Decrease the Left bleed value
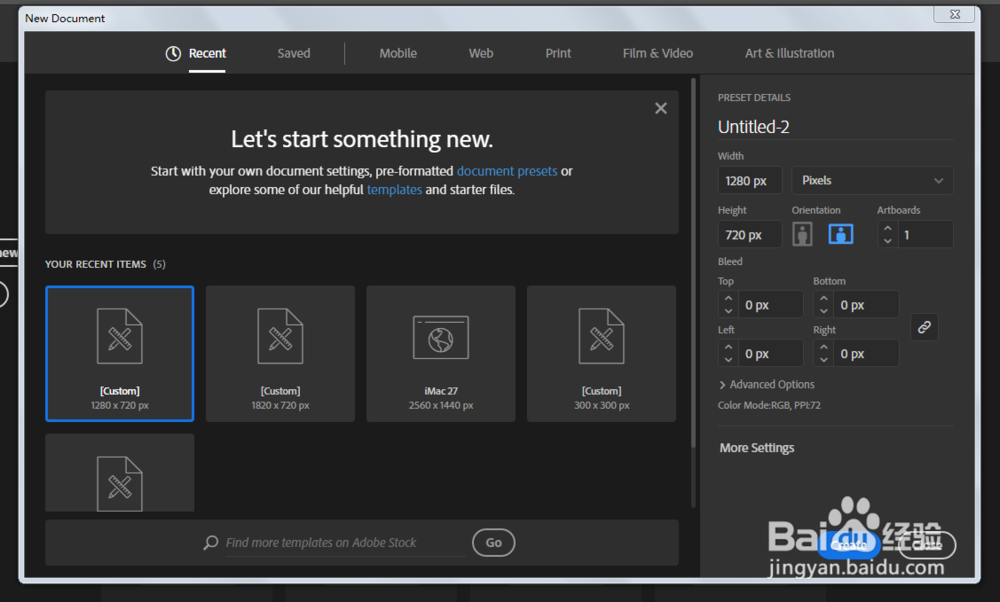The image size is (1000, 602). 728,360
